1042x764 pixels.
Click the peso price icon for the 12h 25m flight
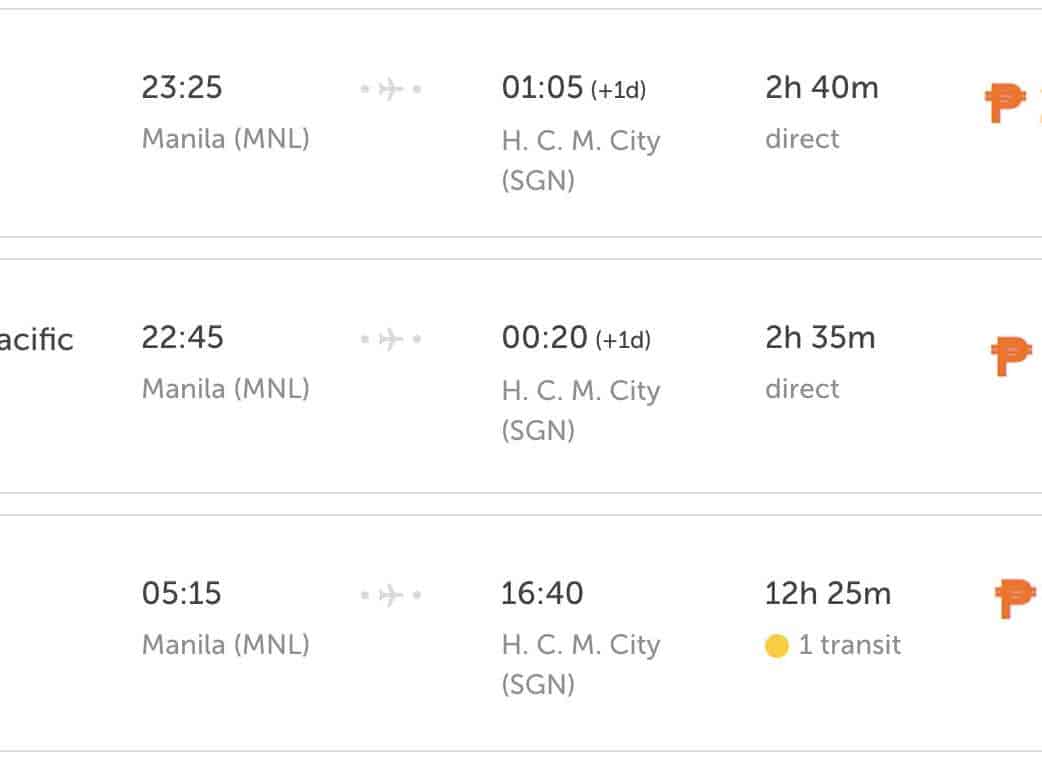point(1015,598)
